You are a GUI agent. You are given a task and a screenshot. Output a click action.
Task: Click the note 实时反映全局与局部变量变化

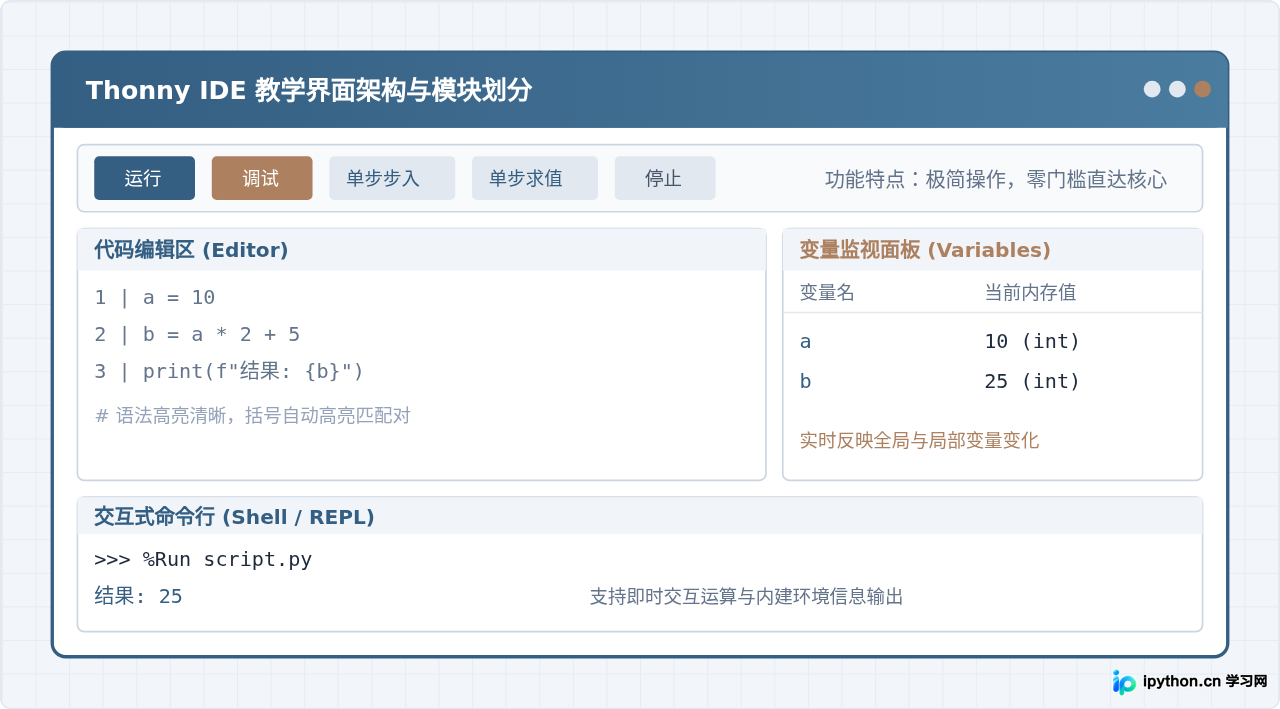pyautogui.click(x=919, y=441)
